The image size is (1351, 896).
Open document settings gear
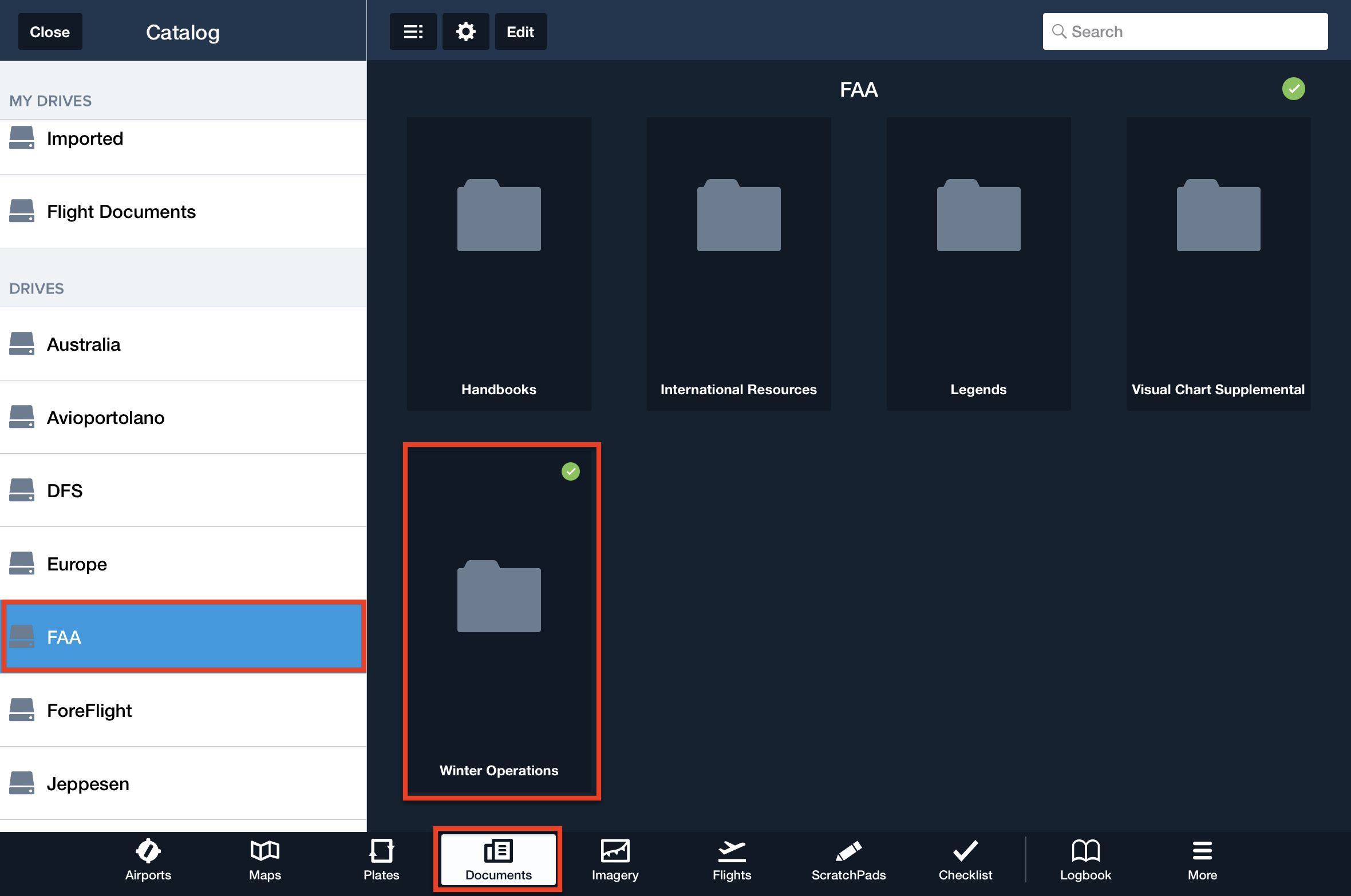pyautogui.click(x=465, y=31)
